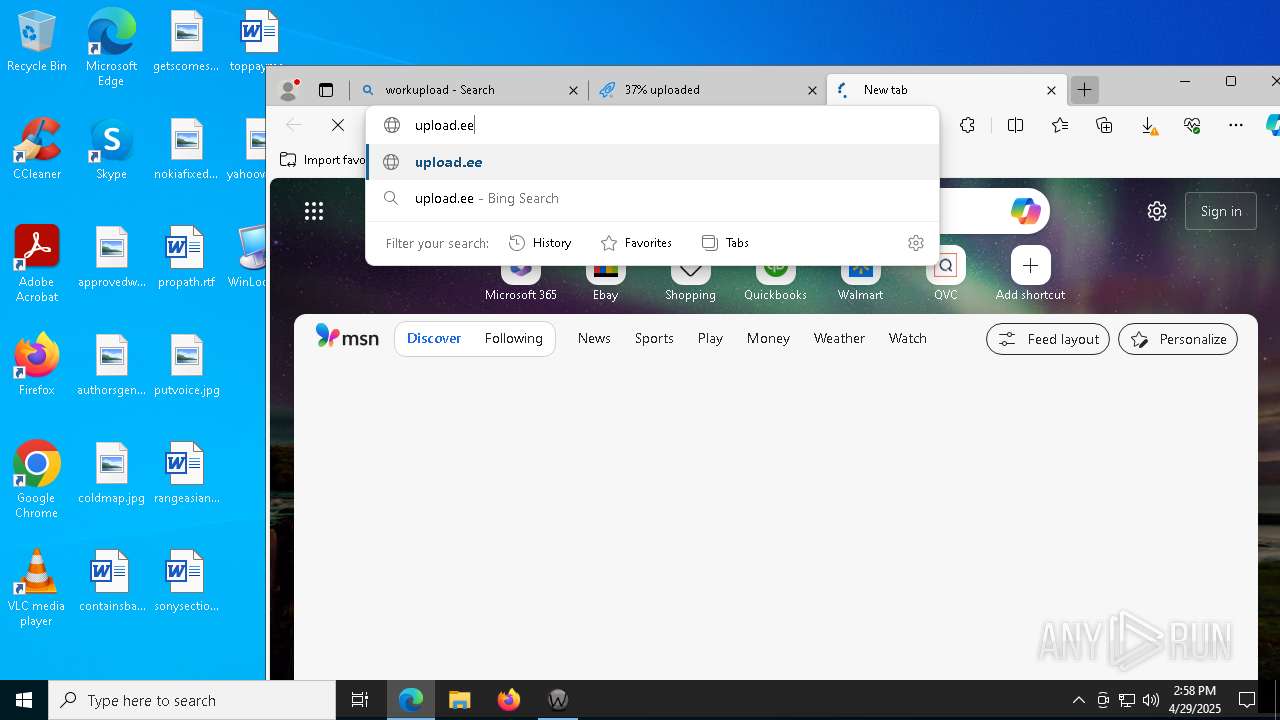Choose upload.ee Bing Search suggestion

653,198
